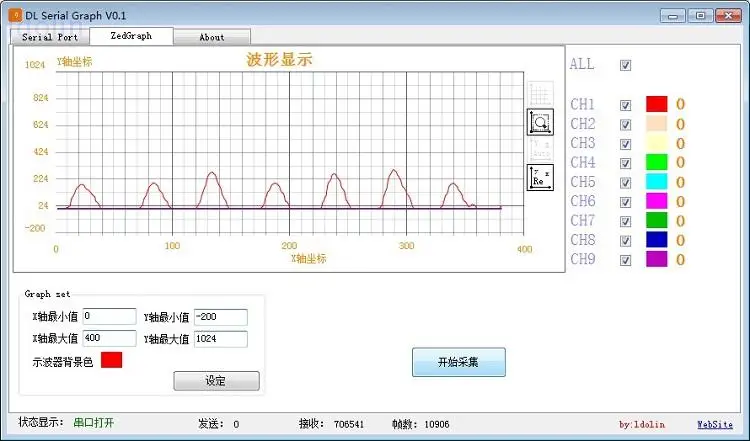Click the bright green CH4 color swatch
750x441 pixels.
pos(656,162)
